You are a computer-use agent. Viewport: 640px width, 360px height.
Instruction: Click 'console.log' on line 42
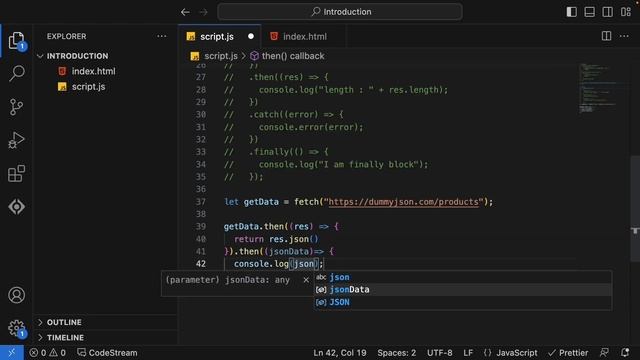[261, 264]
